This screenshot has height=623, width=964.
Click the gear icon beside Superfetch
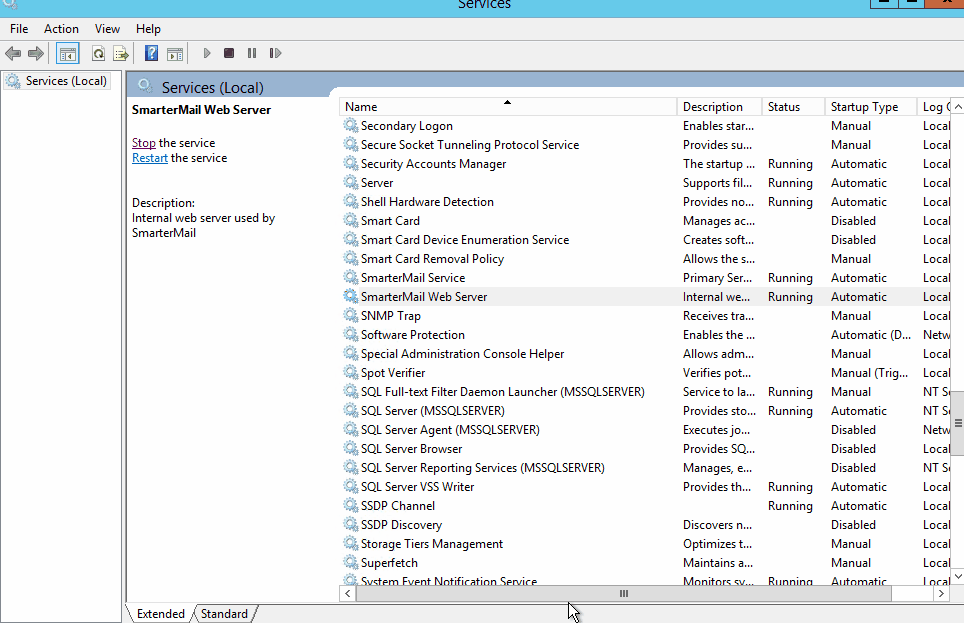tap(350, 563)
